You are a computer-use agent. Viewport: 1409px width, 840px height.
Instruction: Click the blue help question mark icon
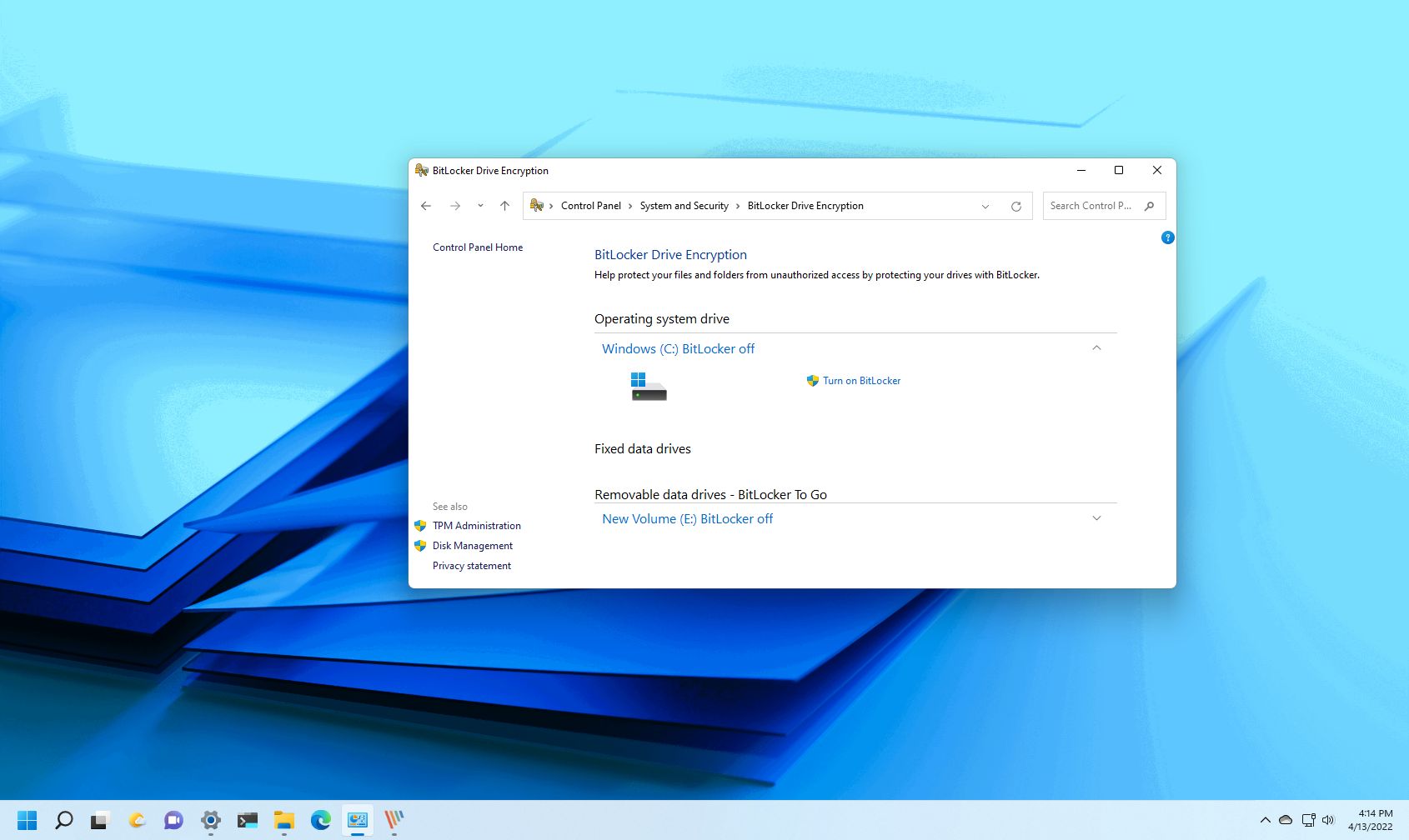[x=1167, y=237]
